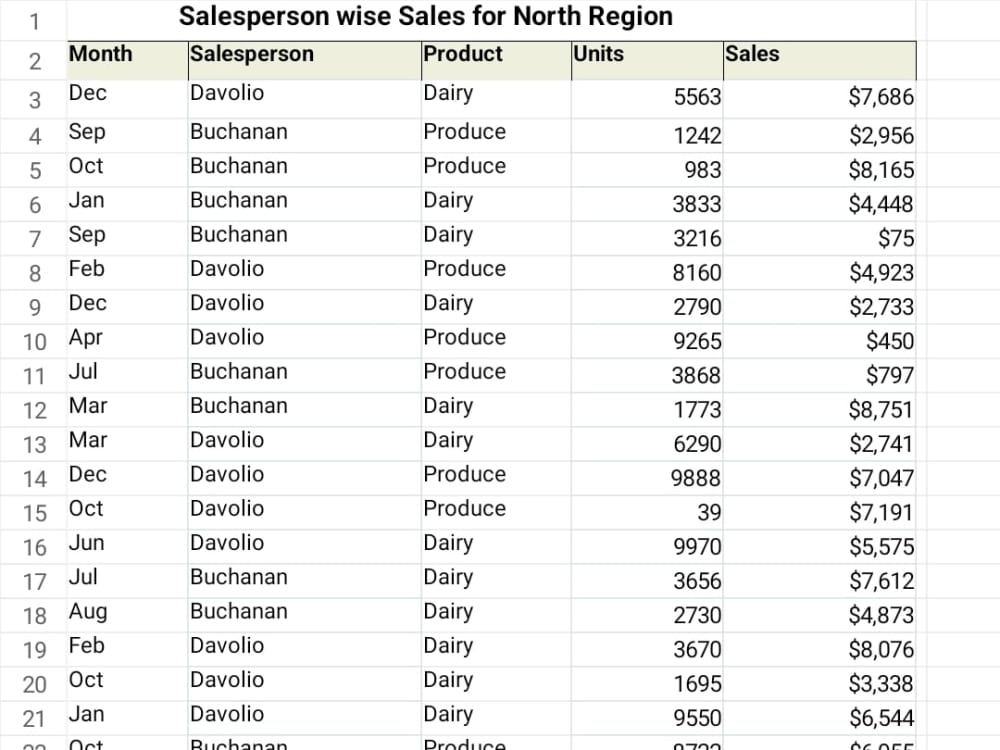Select the Jun month cell

128,547
